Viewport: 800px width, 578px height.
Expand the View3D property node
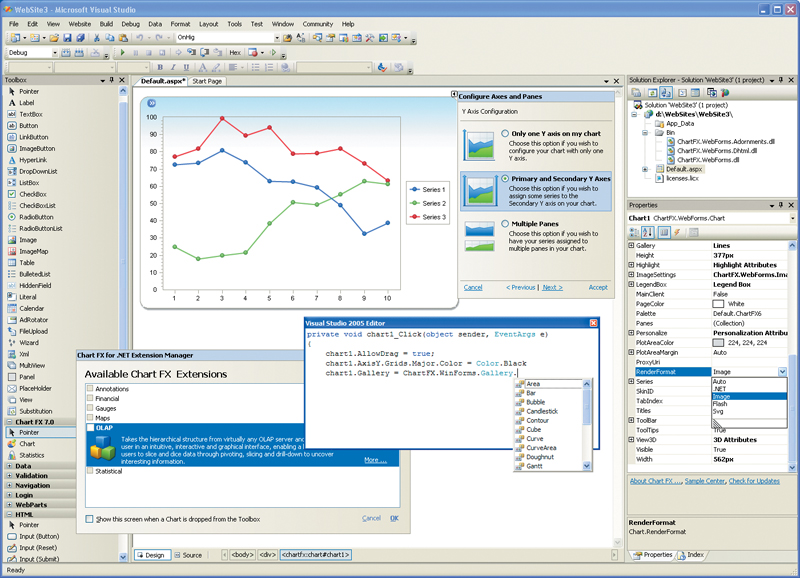click(632, 440)
